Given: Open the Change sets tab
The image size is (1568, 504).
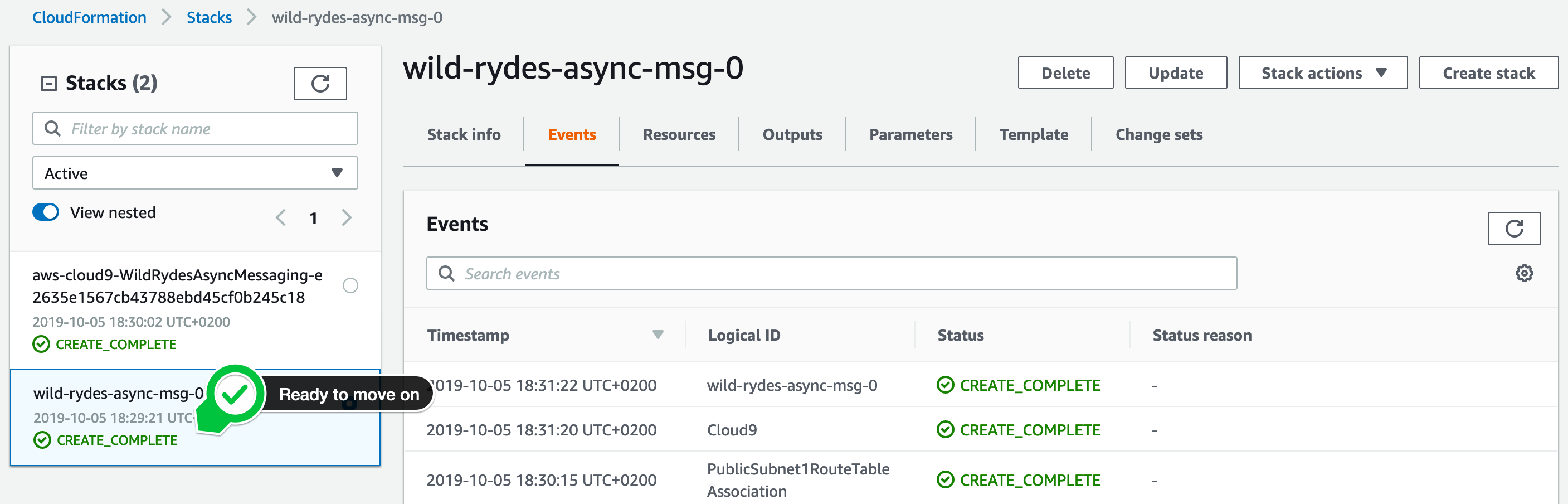Looking at the screenshot, I should point(1159,134).
